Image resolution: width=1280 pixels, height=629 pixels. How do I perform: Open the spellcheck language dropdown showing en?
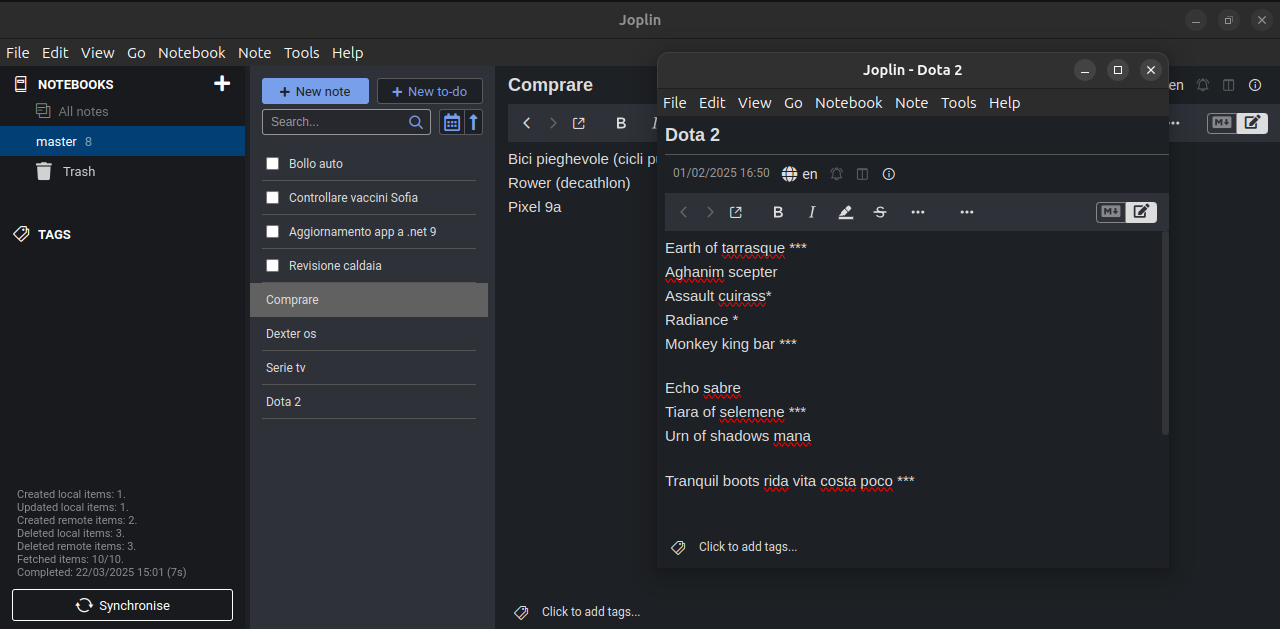pos(800,174)
